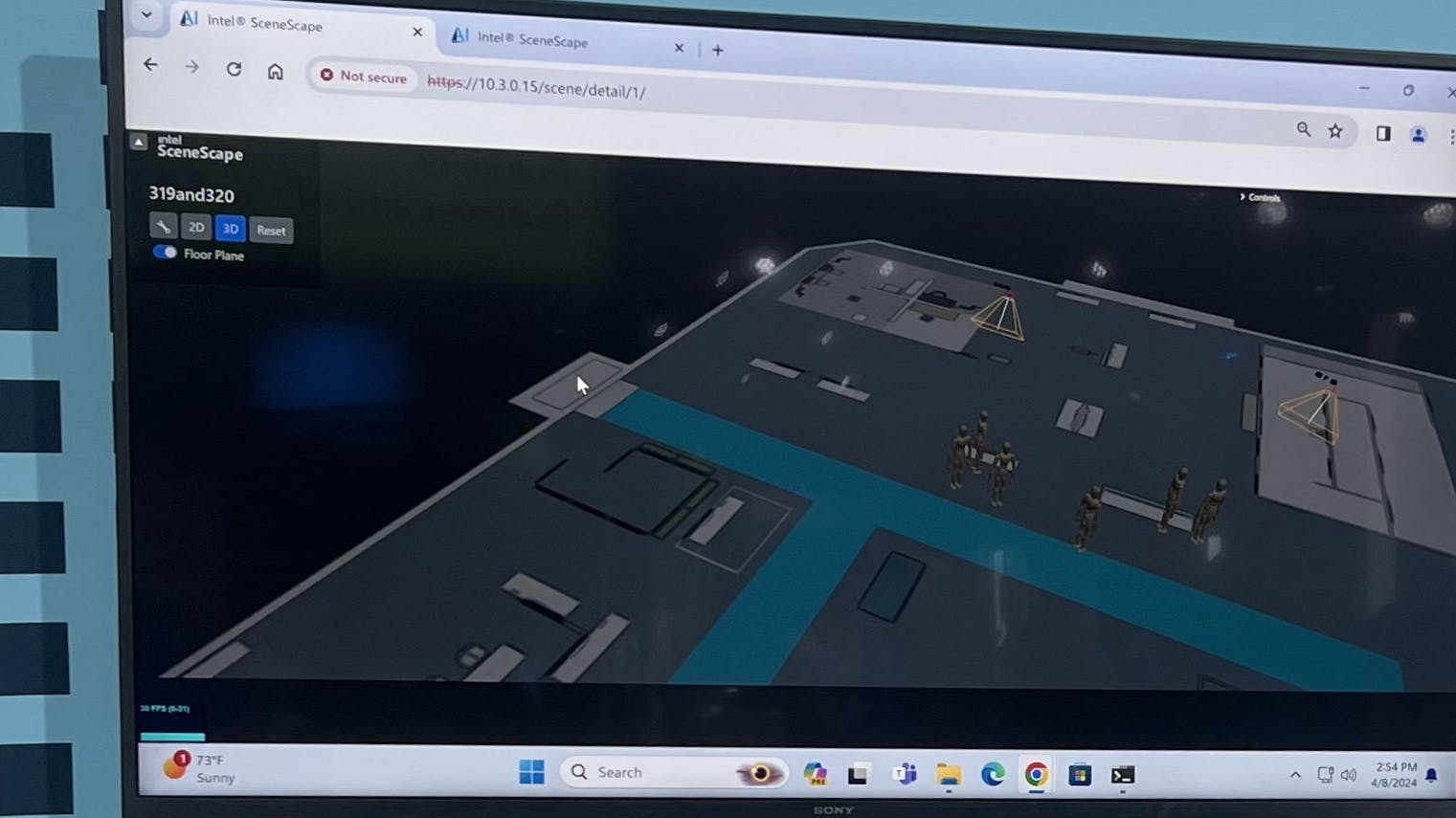Click the camera view frustum near top center
This screenshot has height=818, width=1456.
click(x=998, y=316)
